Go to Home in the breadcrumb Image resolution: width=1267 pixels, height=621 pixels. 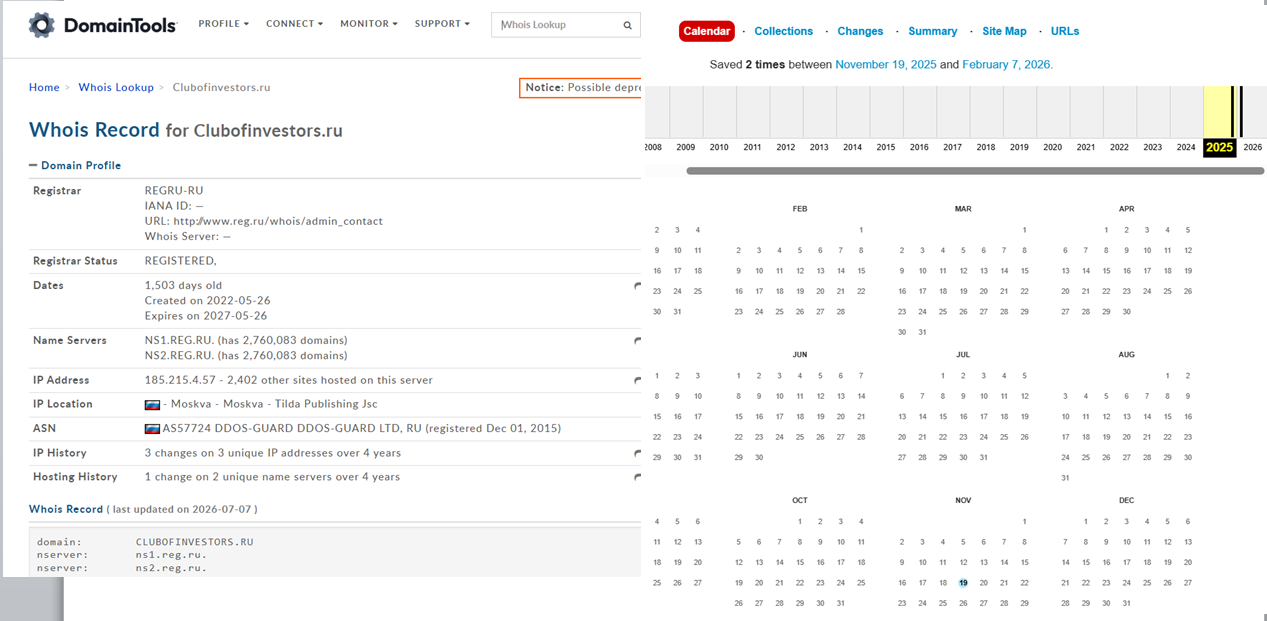[44, 88]
